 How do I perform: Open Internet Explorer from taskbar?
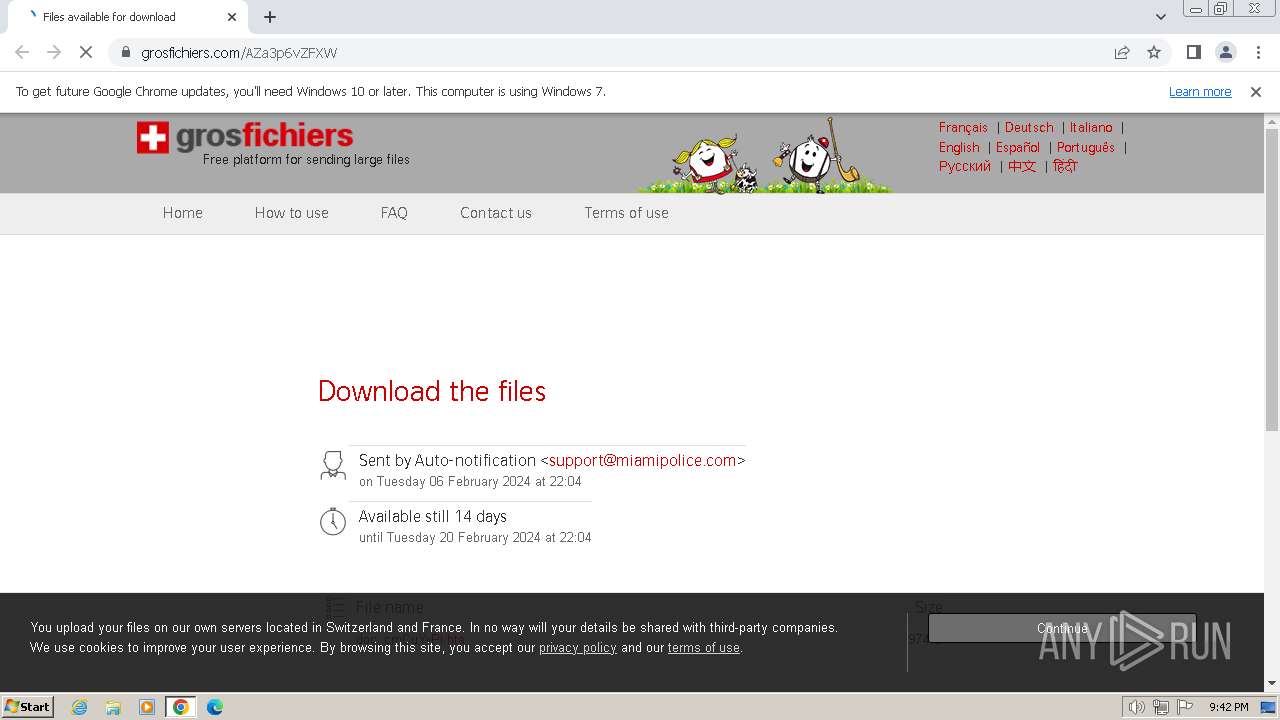coord(79,707)
